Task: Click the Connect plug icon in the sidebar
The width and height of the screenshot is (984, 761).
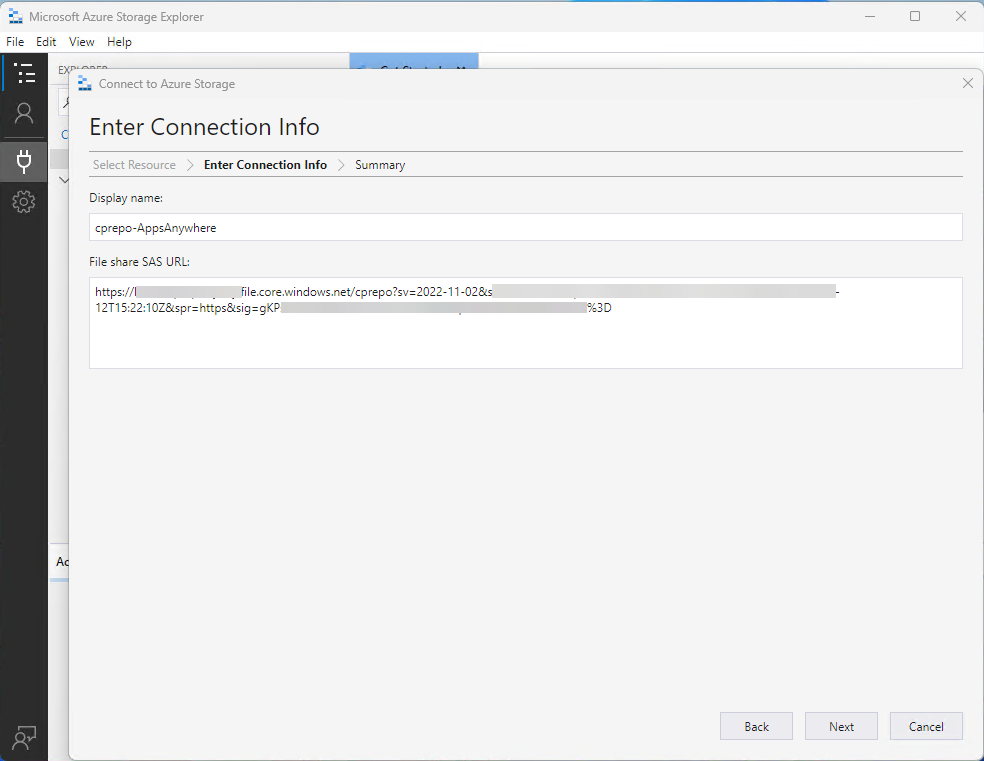Action: point(24,160)
